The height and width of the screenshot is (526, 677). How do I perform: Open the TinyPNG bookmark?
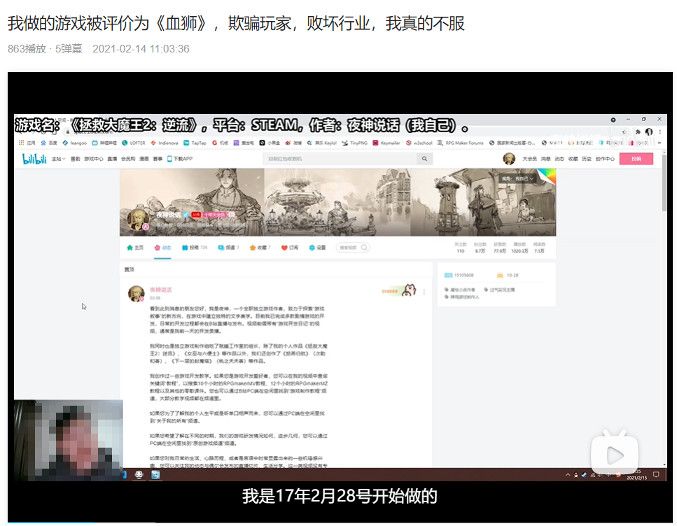click(355, 143)
